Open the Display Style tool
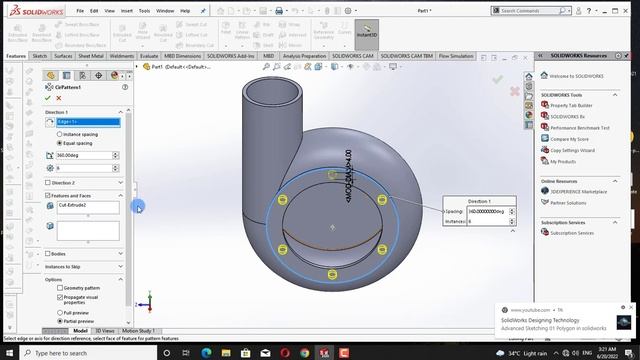This screenshot has height=360, width=640. (335, 67)
